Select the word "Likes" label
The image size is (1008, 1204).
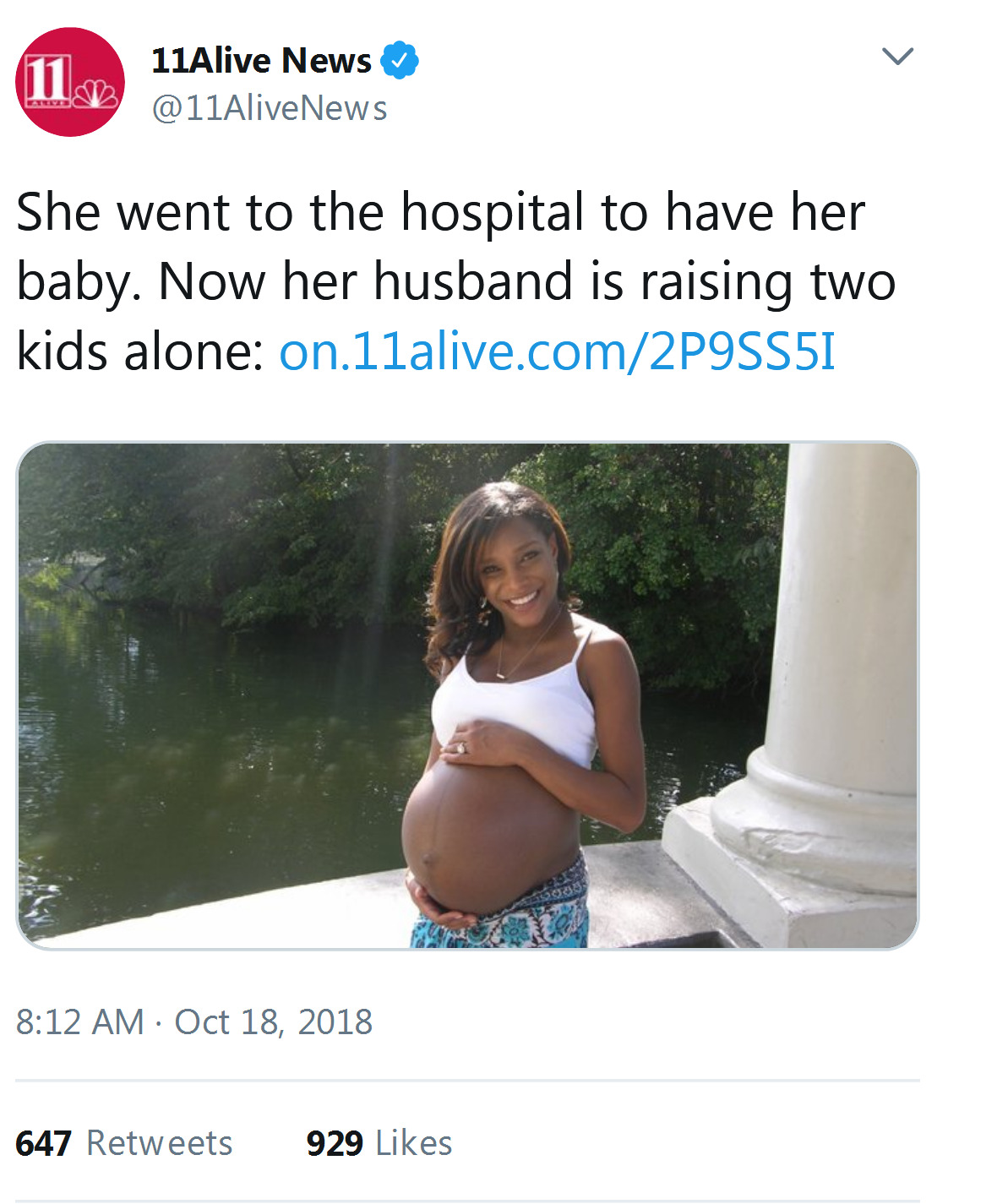(x=414, y=1143)
